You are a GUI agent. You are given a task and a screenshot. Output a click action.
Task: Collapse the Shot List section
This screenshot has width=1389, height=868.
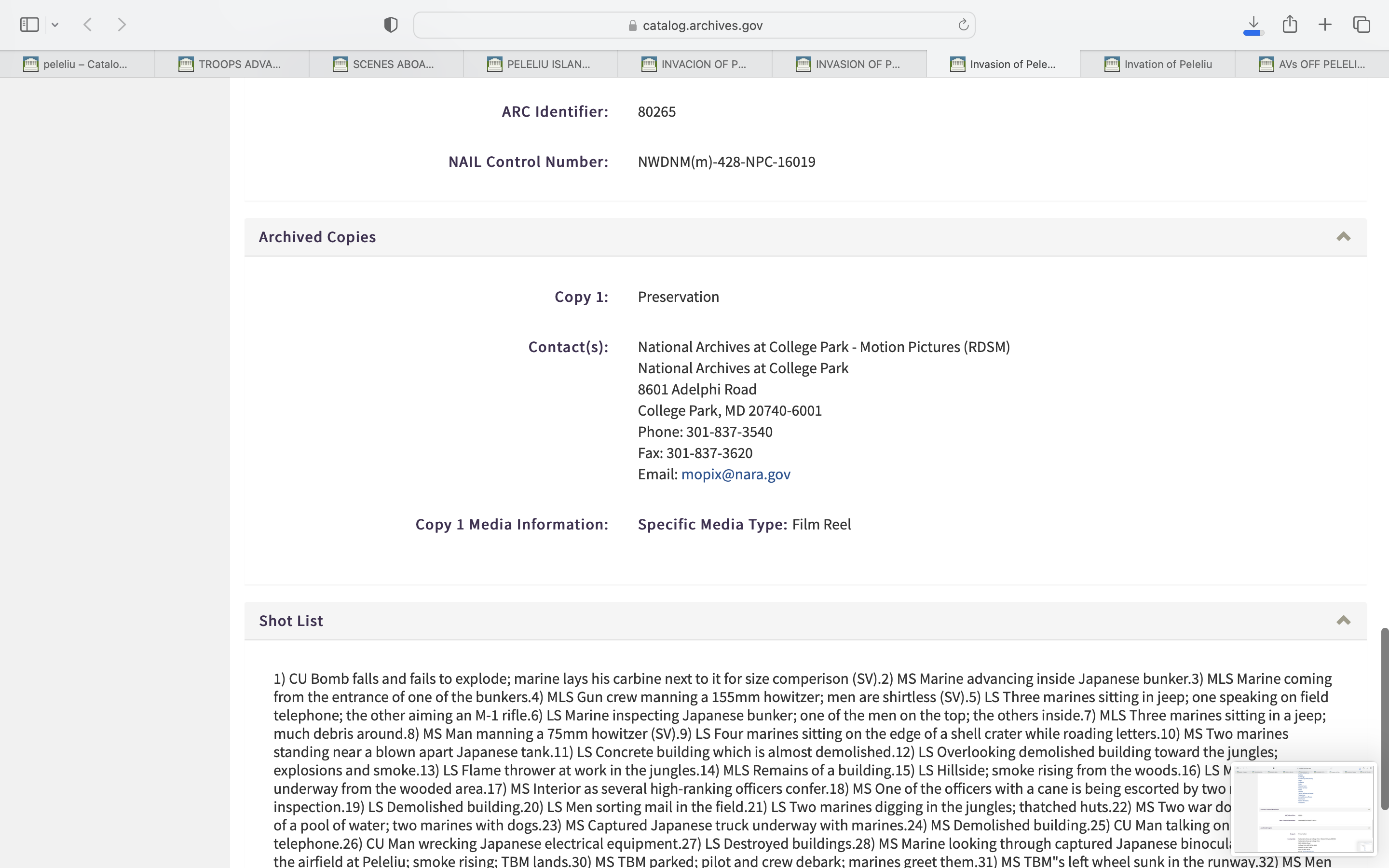[x=1343, y=621]
